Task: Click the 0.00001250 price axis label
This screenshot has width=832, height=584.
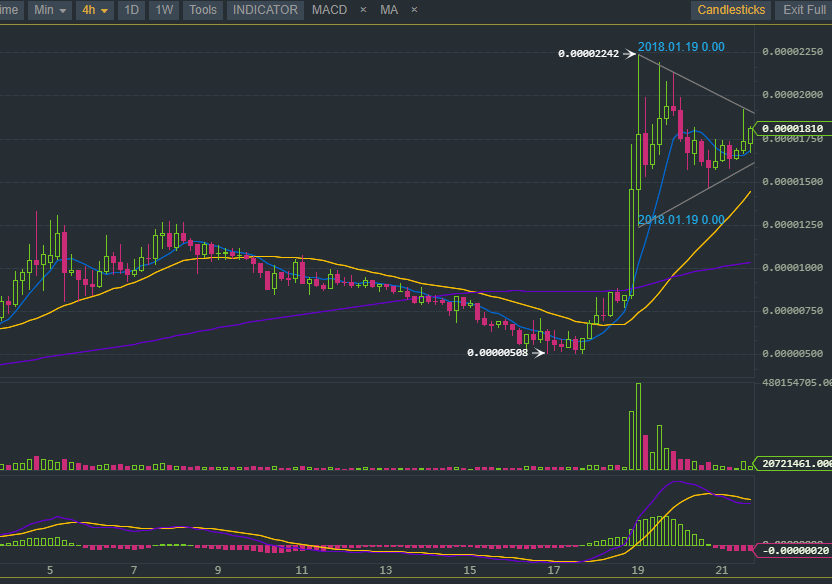Action: tap(793, 224)
